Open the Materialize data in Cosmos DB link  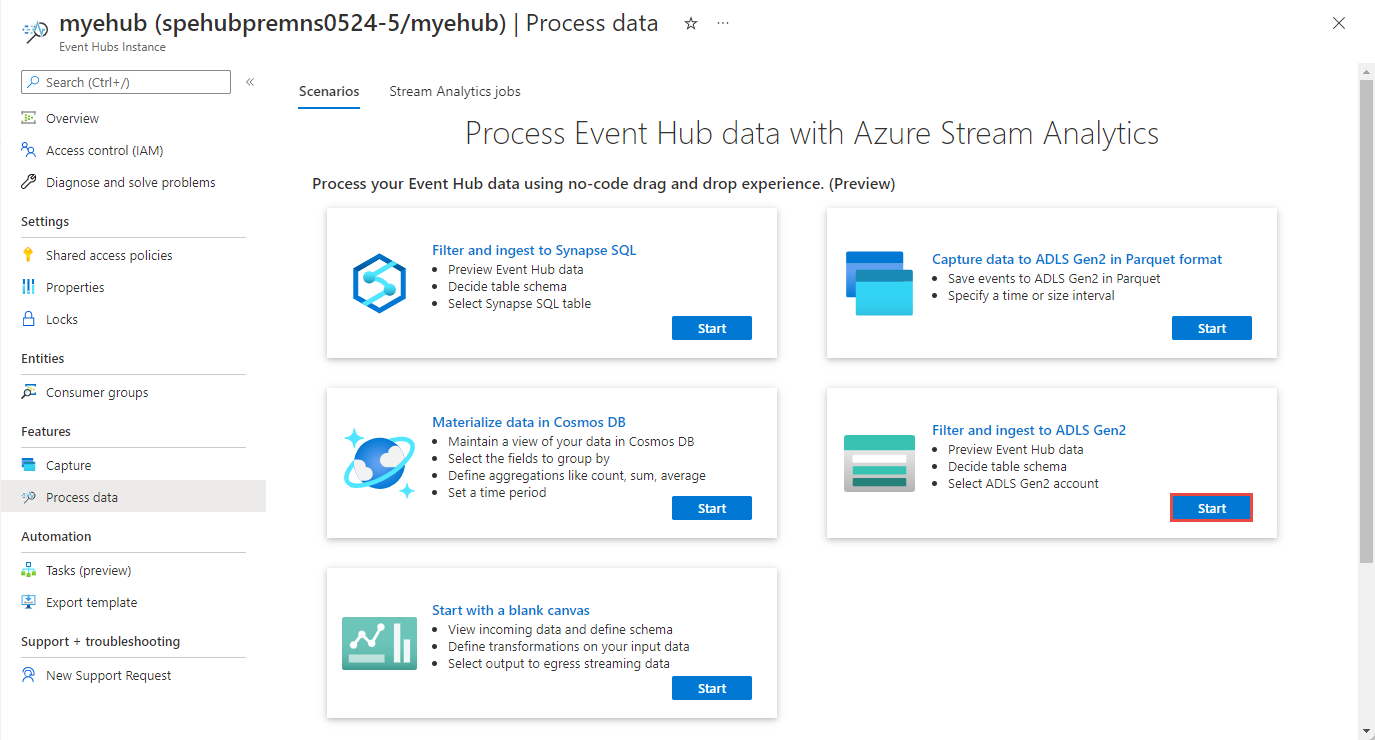point(528,422)
